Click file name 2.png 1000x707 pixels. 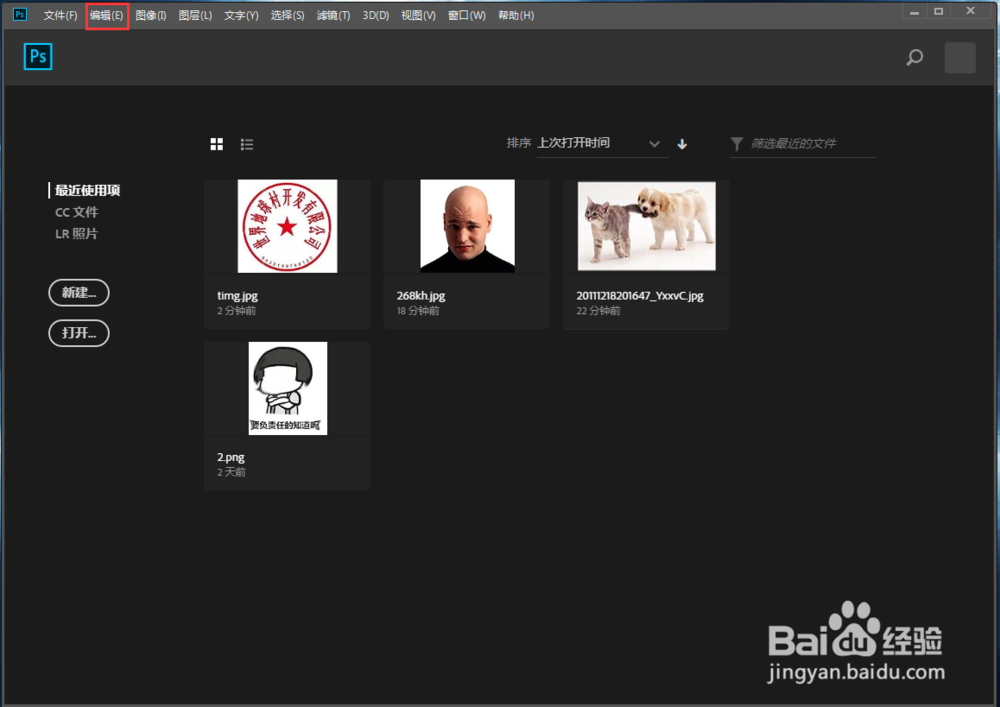tap(231, 457)
